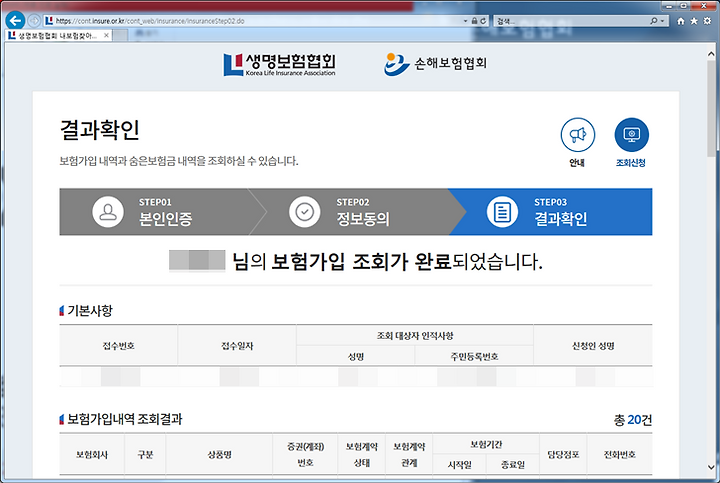Close the 생명보험협회 browser tab
Viewport: 720px width, 483px height.
coord(107,35)
